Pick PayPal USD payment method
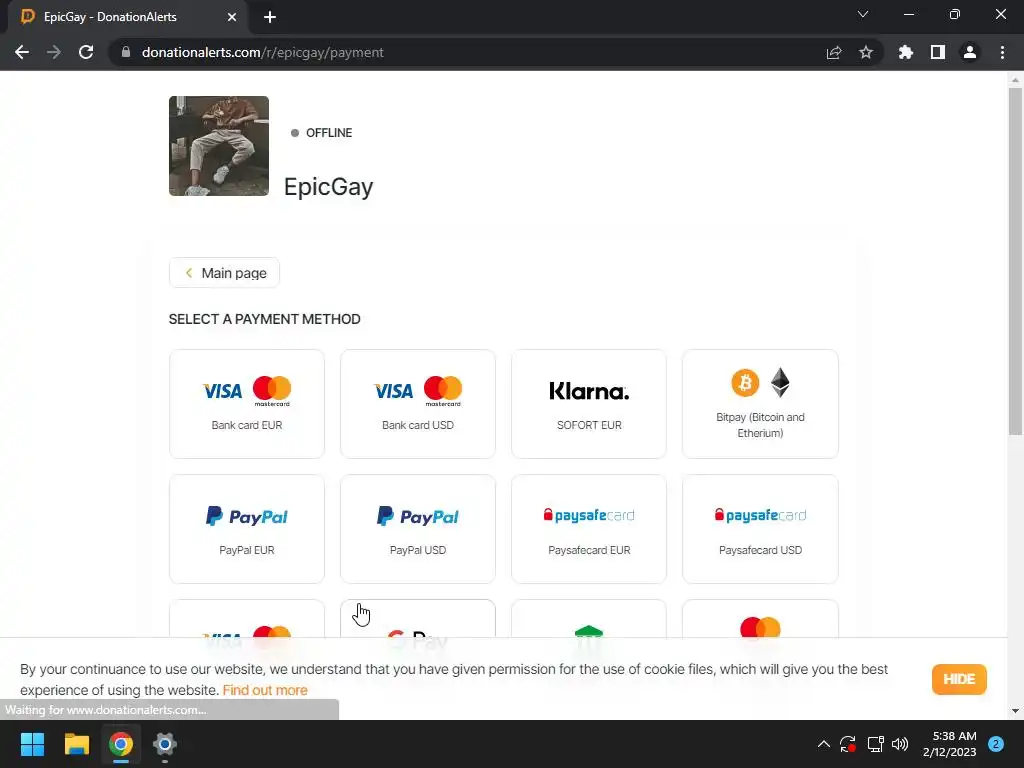The width and height of the screenshot is (1024, 768). [418, 529]
